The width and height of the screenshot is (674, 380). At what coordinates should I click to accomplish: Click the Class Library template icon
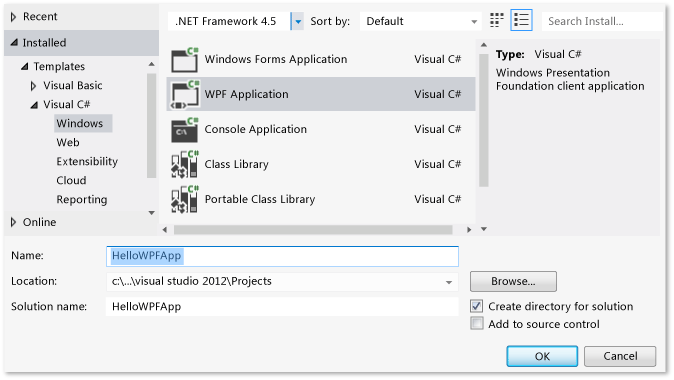[185, 165]
